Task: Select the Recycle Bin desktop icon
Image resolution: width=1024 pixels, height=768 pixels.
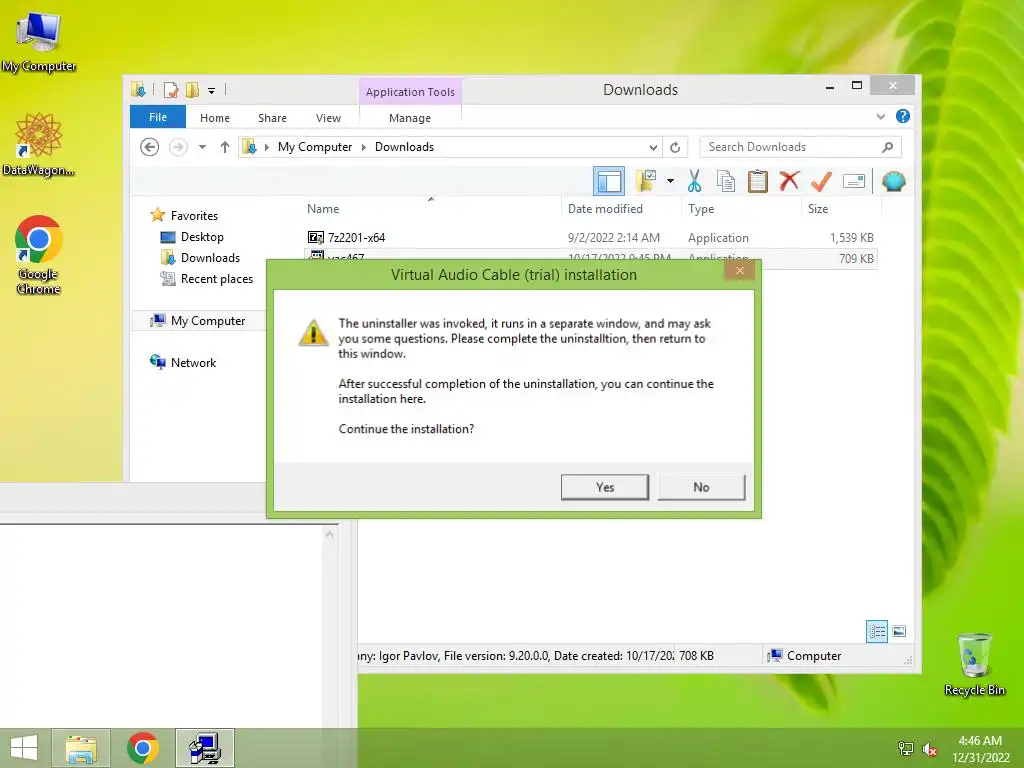Action: coord(974,665)
